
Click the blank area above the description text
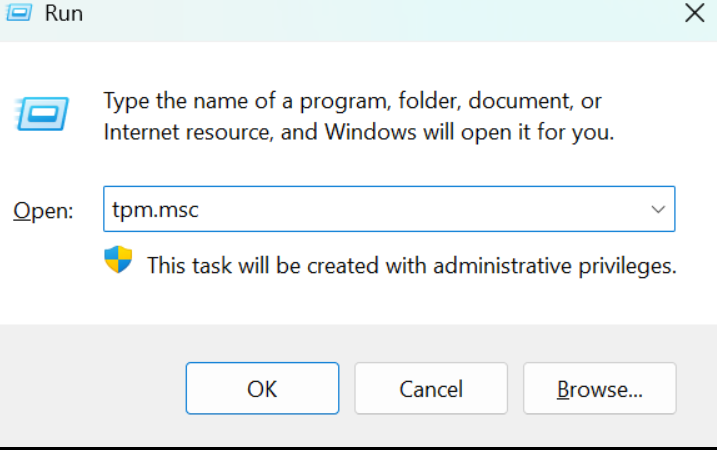click(x=358, y=64)
